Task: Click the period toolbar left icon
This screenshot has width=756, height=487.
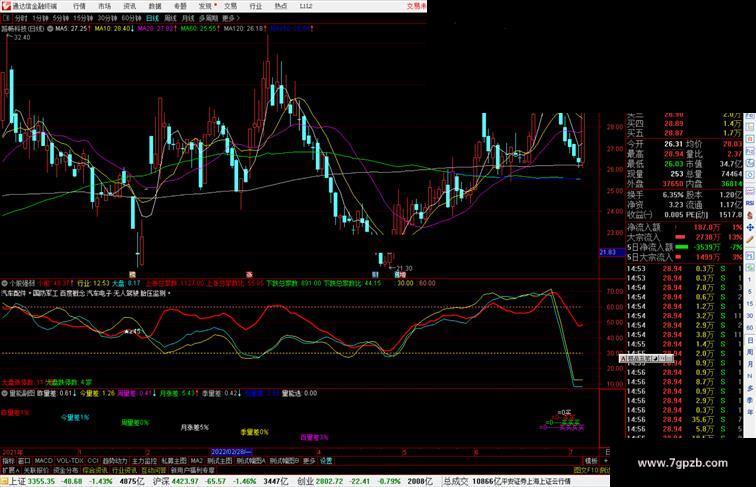Action: (x=6, y=18)
